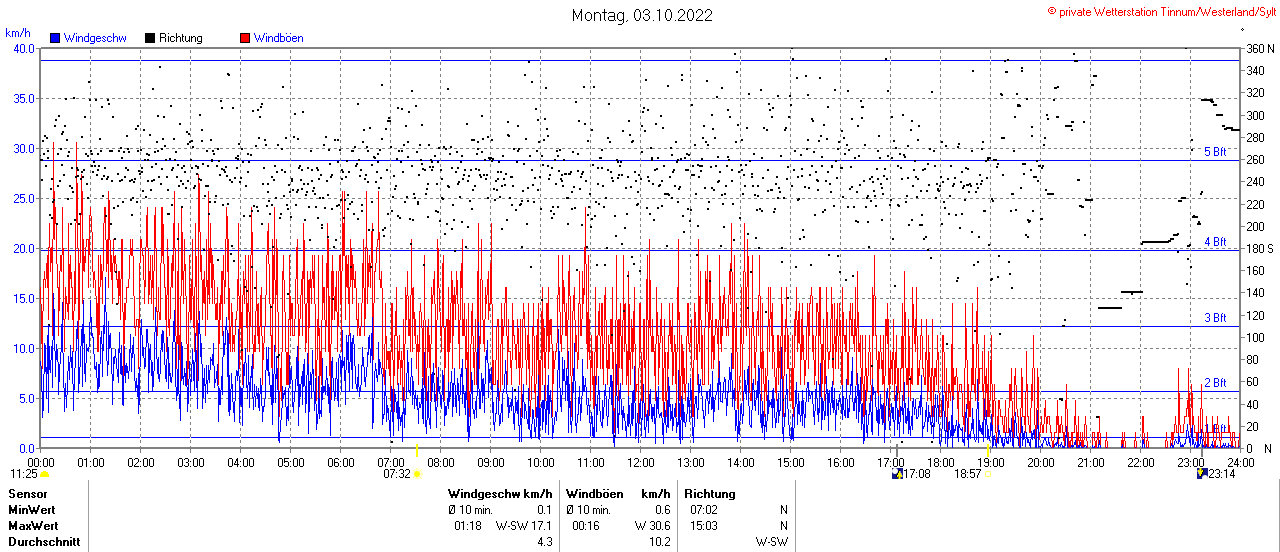This screenshot has height=552, width=1280.
Task: Click the 35.0 speed axis value
Action: 22,99
